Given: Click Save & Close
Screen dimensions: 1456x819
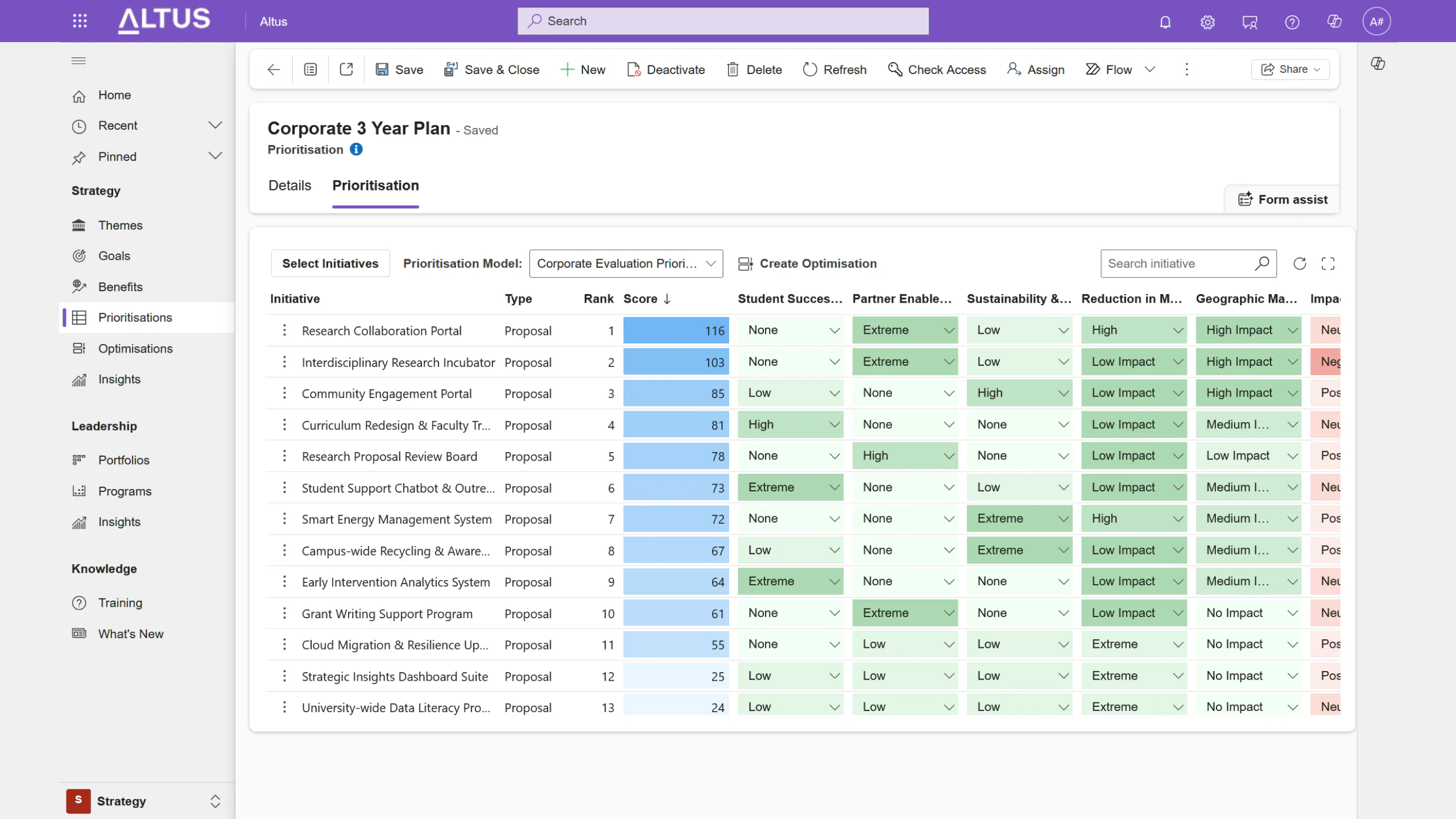Looking at the screenshot, I should tap(491, 69).
